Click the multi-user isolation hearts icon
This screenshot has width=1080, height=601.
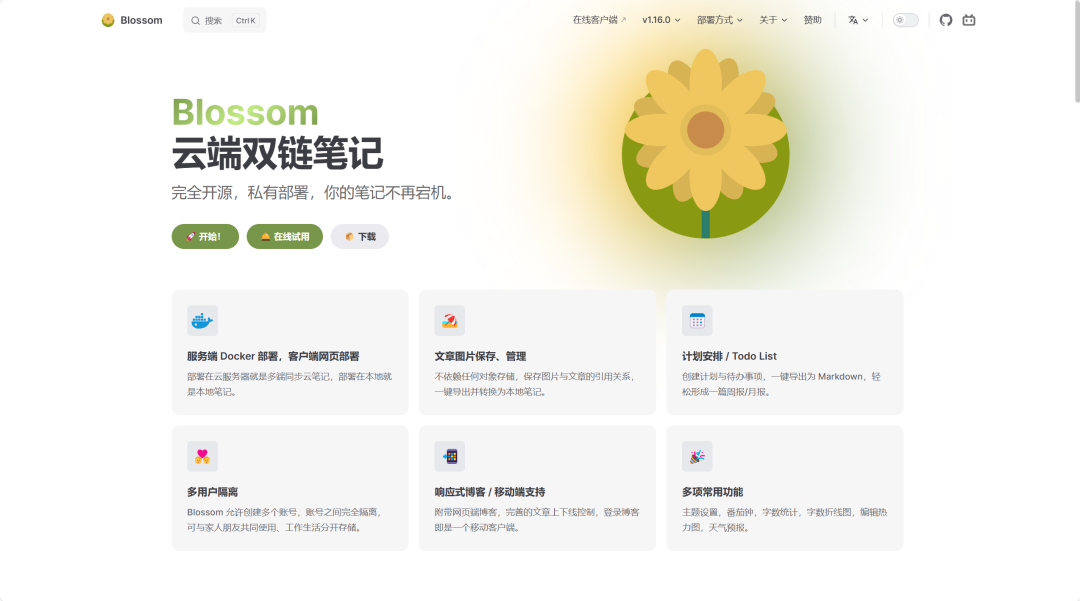(x=201, y=455)
